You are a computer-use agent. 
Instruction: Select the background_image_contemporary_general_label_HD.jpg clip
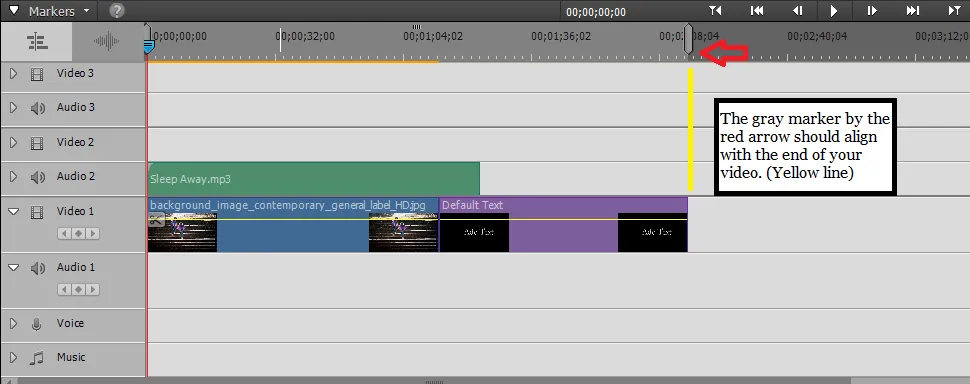click(293, 225)
